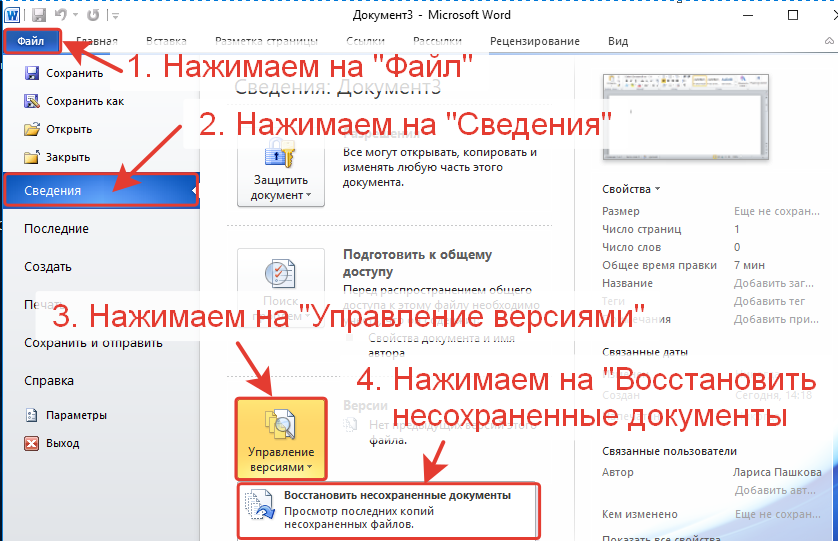The height and width of the screenshot is (541, 840).
Task: Open Customize Quick Access Toolbar dropdown
Action: (x=115, y=16)
